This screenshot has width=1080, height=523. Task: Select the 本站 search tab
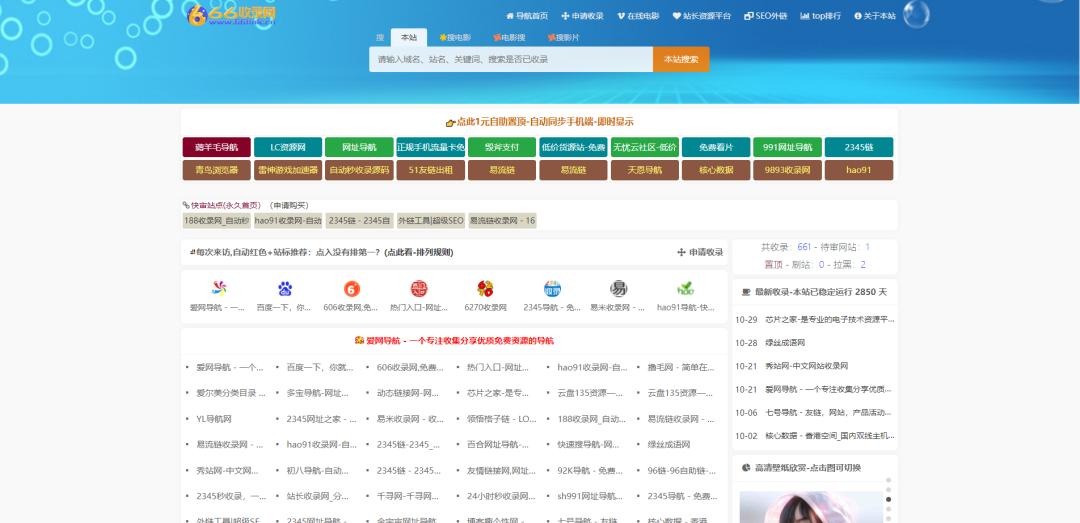point(409,37)
